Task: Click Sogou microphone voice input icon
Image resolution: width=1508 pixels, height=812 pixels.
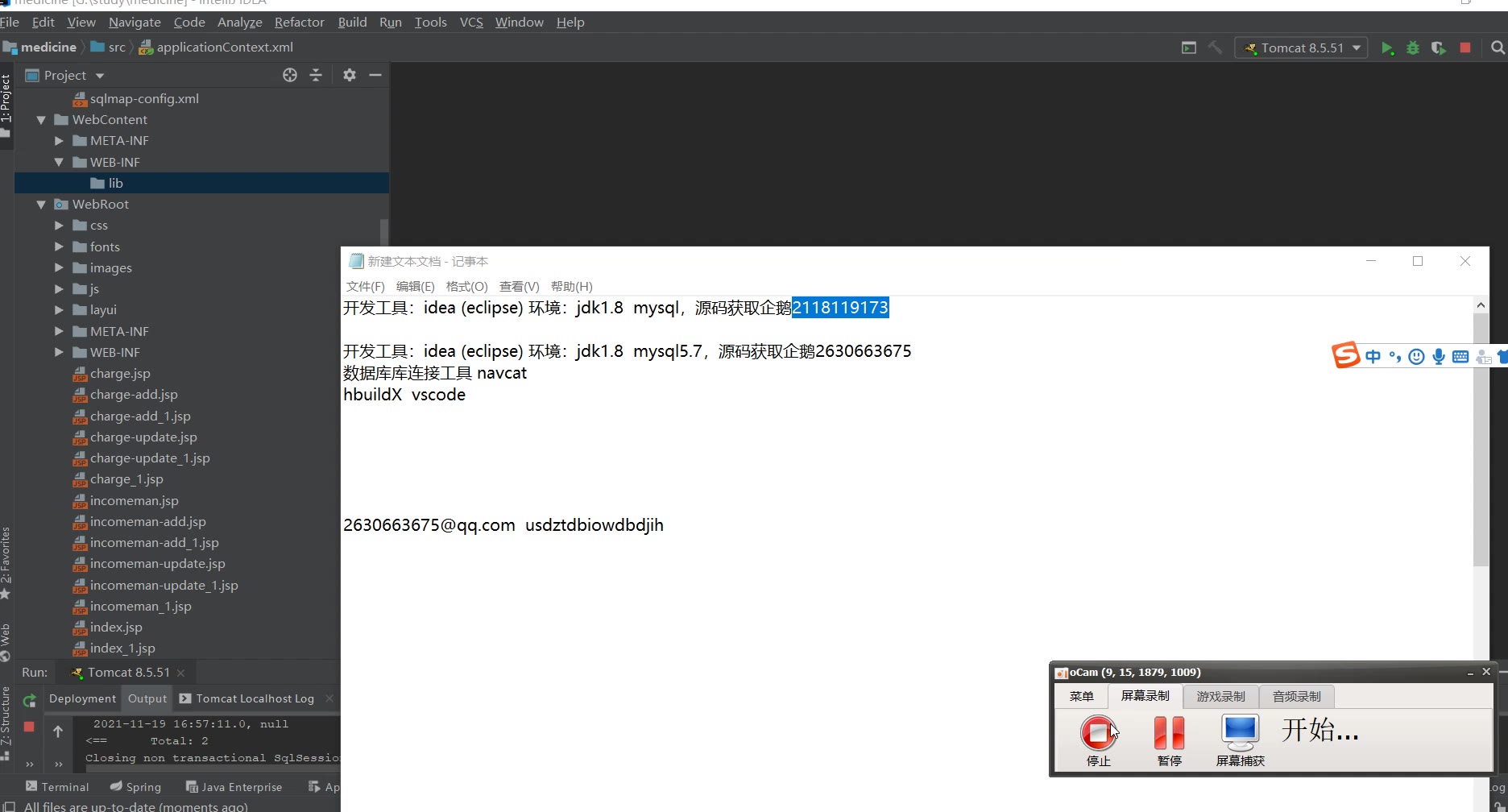Action: point(1439,356)
